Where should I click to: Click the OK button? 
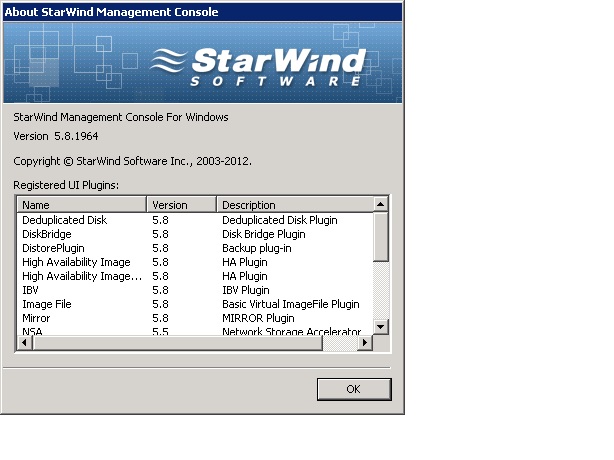click(x=354, y=389)
